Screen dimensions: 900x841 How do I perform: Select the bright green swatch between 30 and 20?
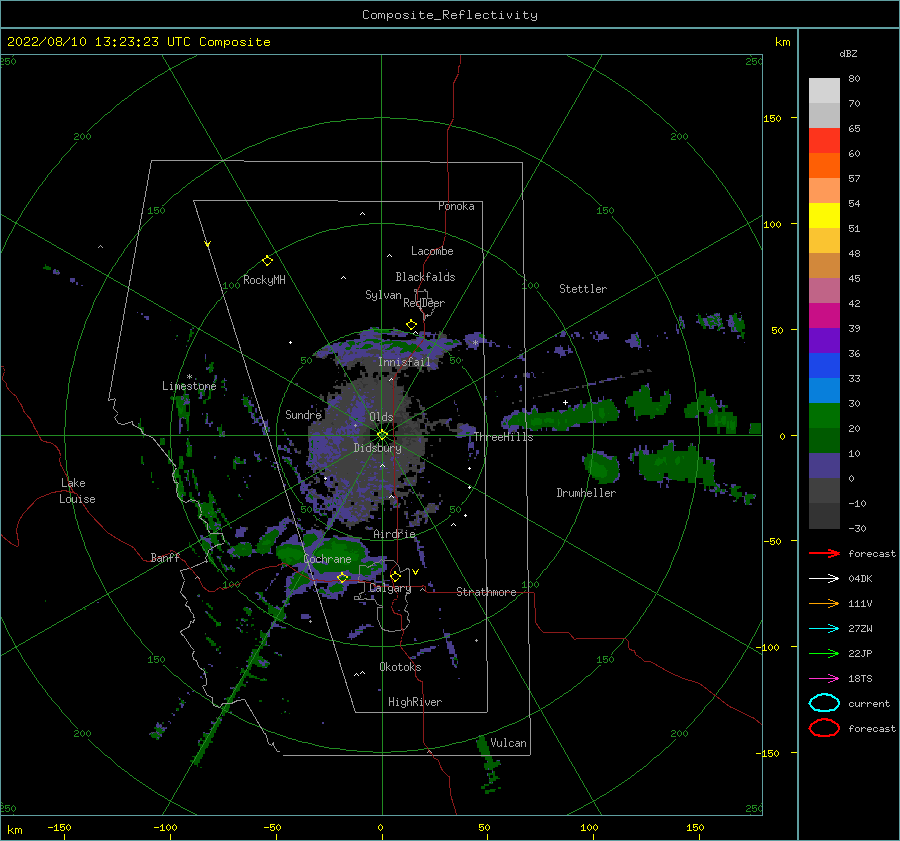tap(824, 416)
